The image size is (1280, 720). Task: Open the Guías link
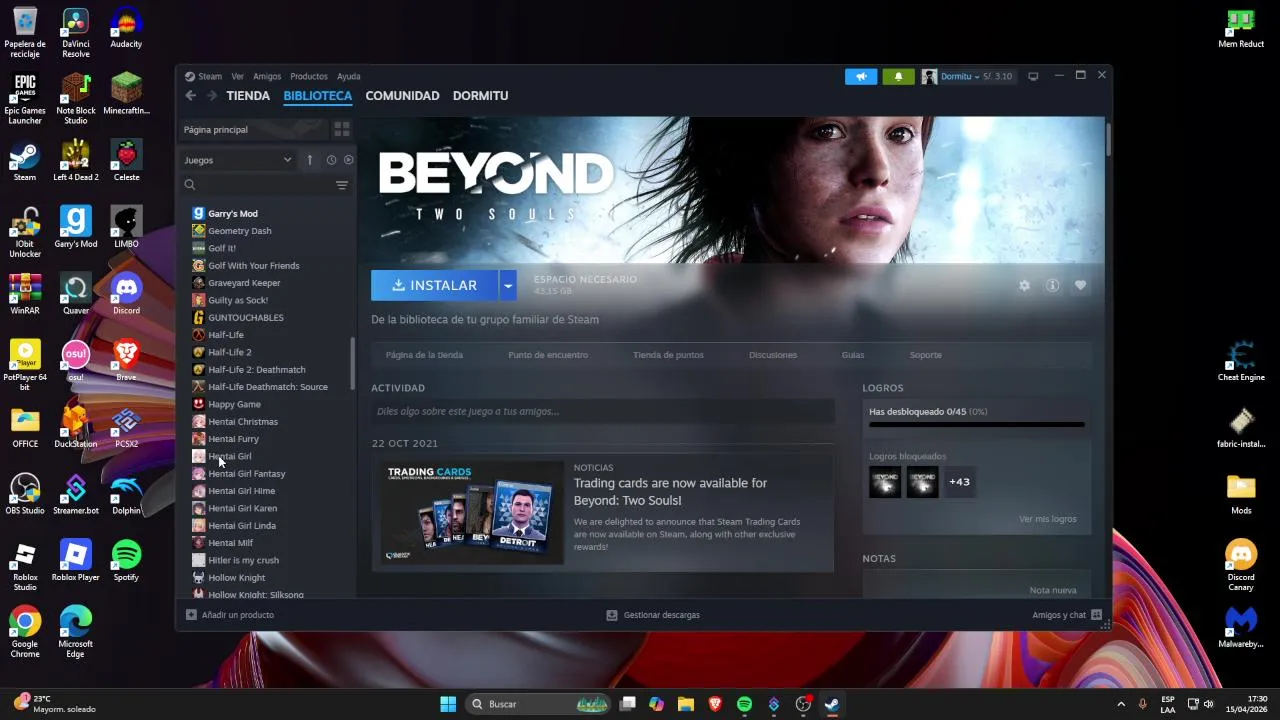coord(853,355)
